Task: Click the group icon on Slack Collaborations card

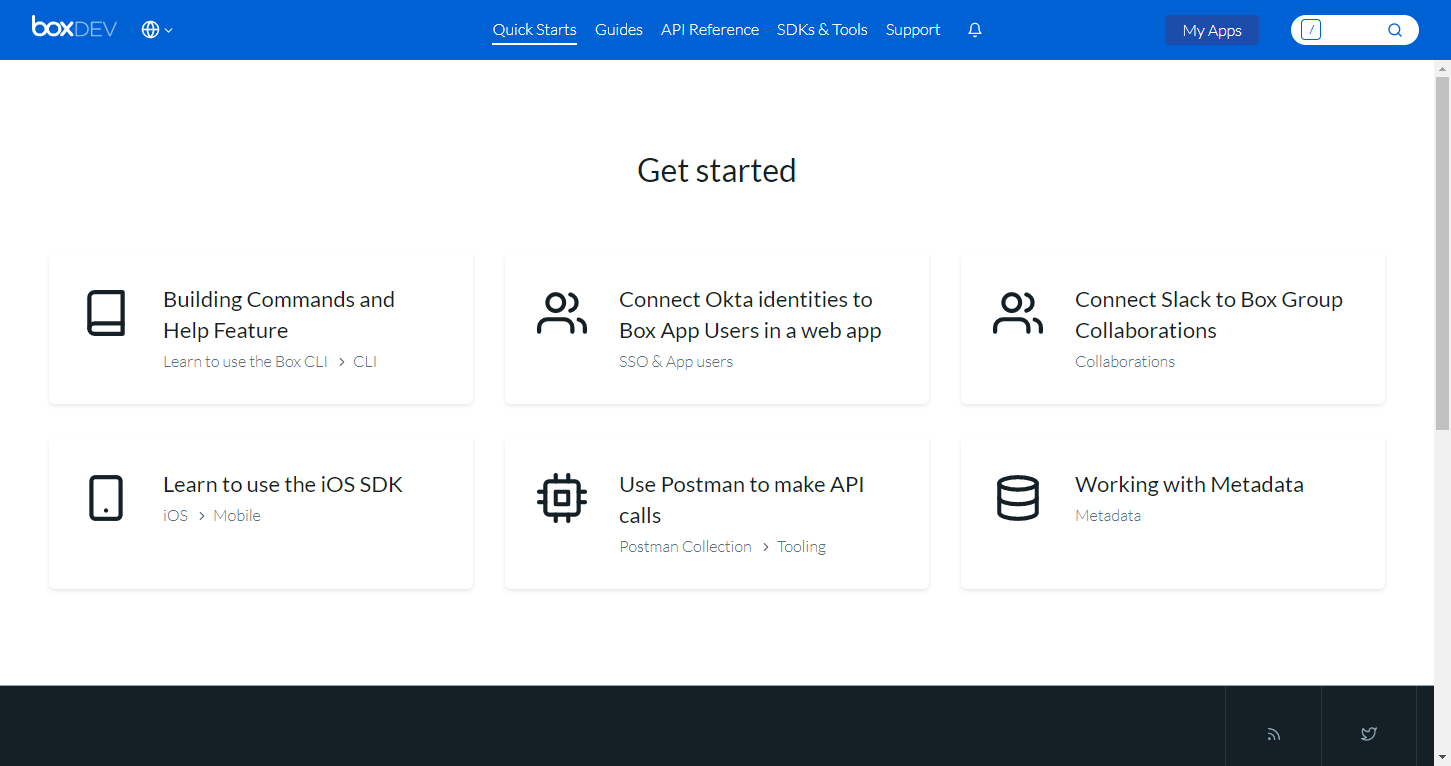Action: [1018, 313]
